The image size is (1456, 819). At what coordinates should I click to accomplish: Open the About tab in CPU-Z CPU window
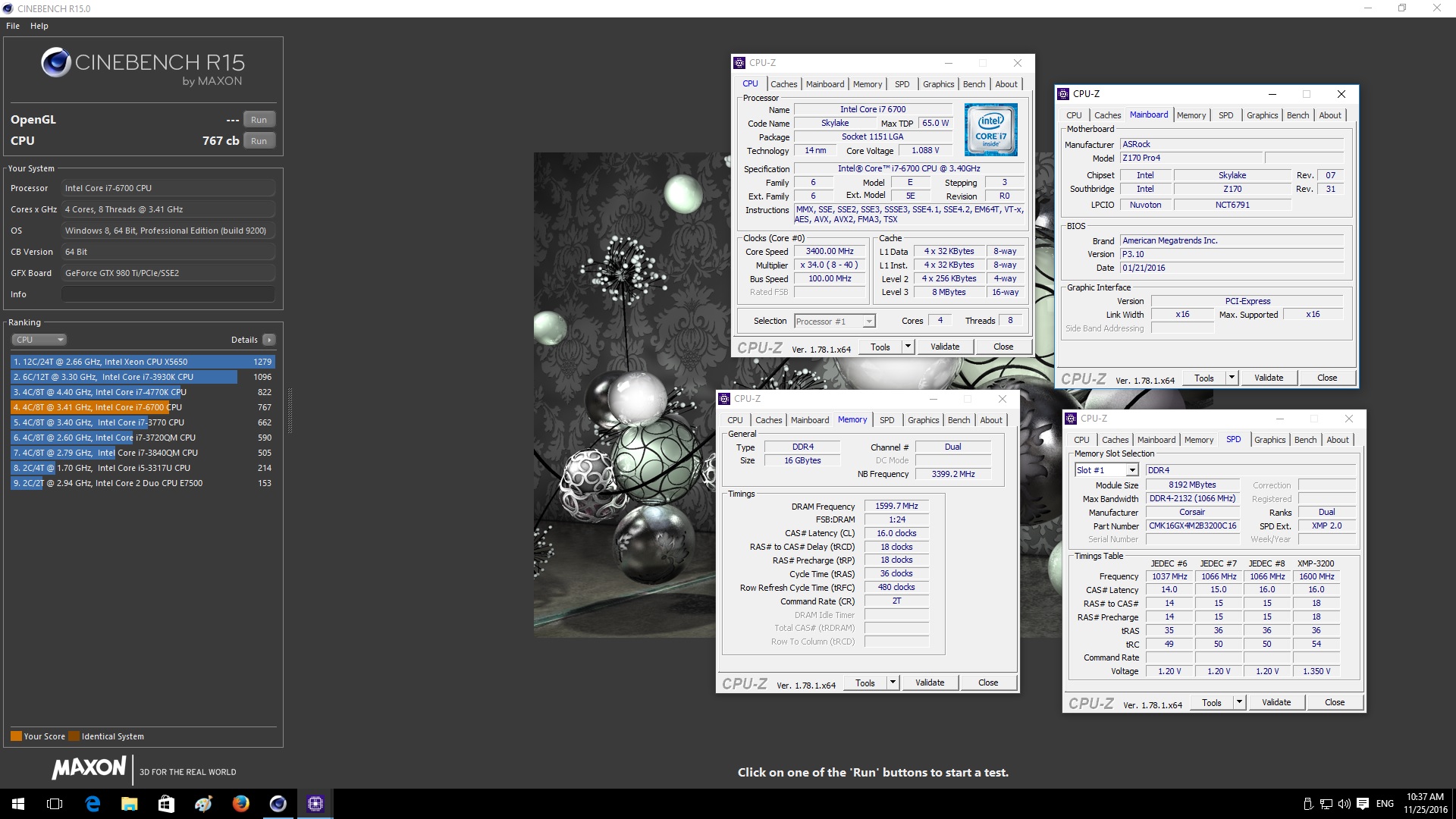[x=1006, y=84]
